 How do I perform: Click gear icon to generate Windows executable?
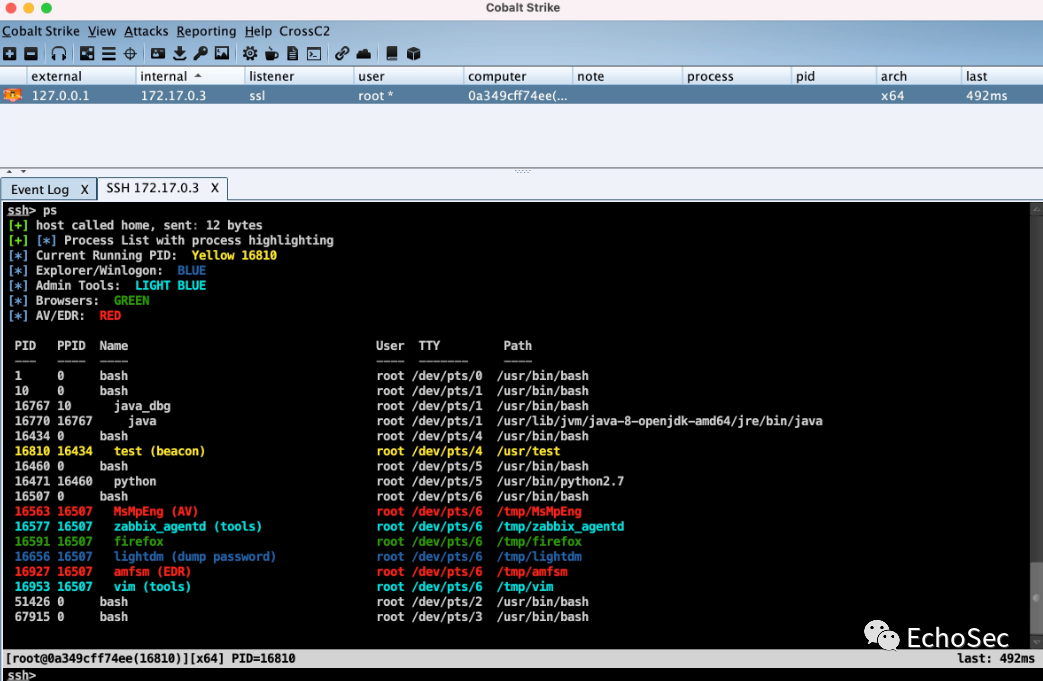(x=249, y=54)
